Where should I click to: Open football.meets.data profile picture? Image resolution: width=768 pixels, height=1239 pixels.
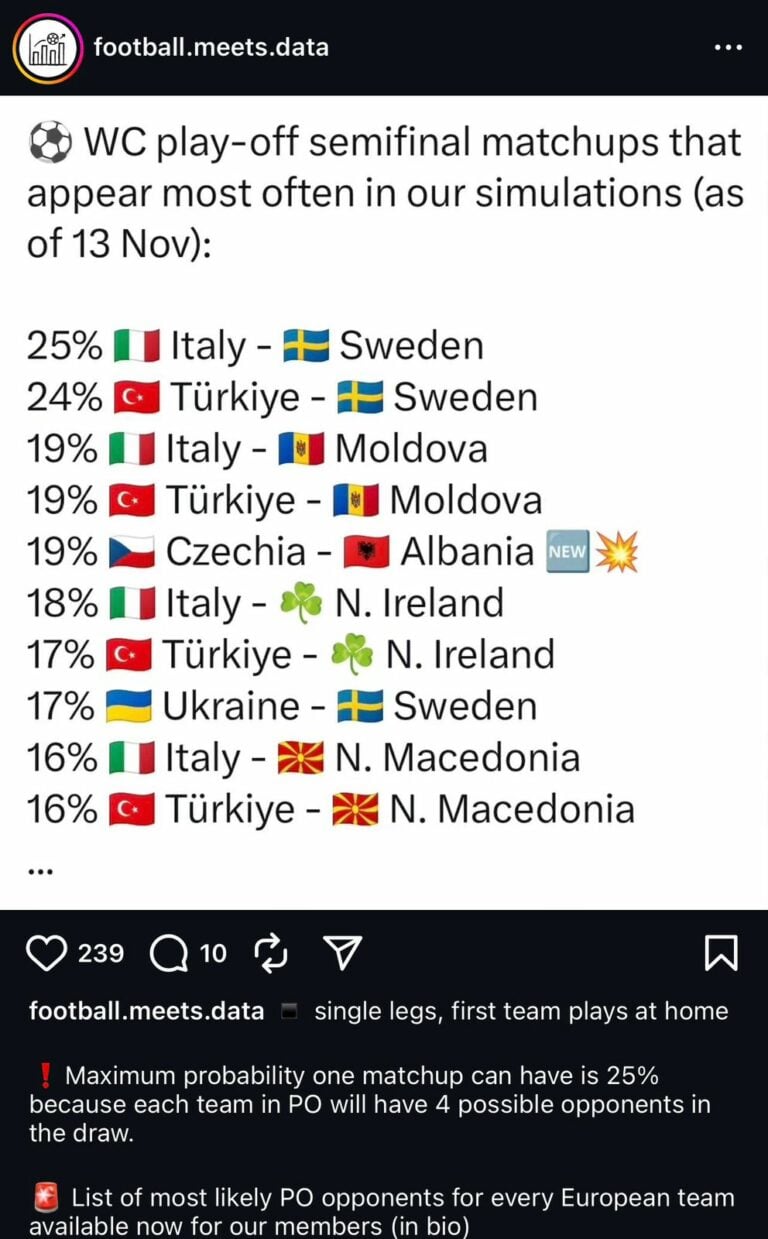(x=47, y=48)
